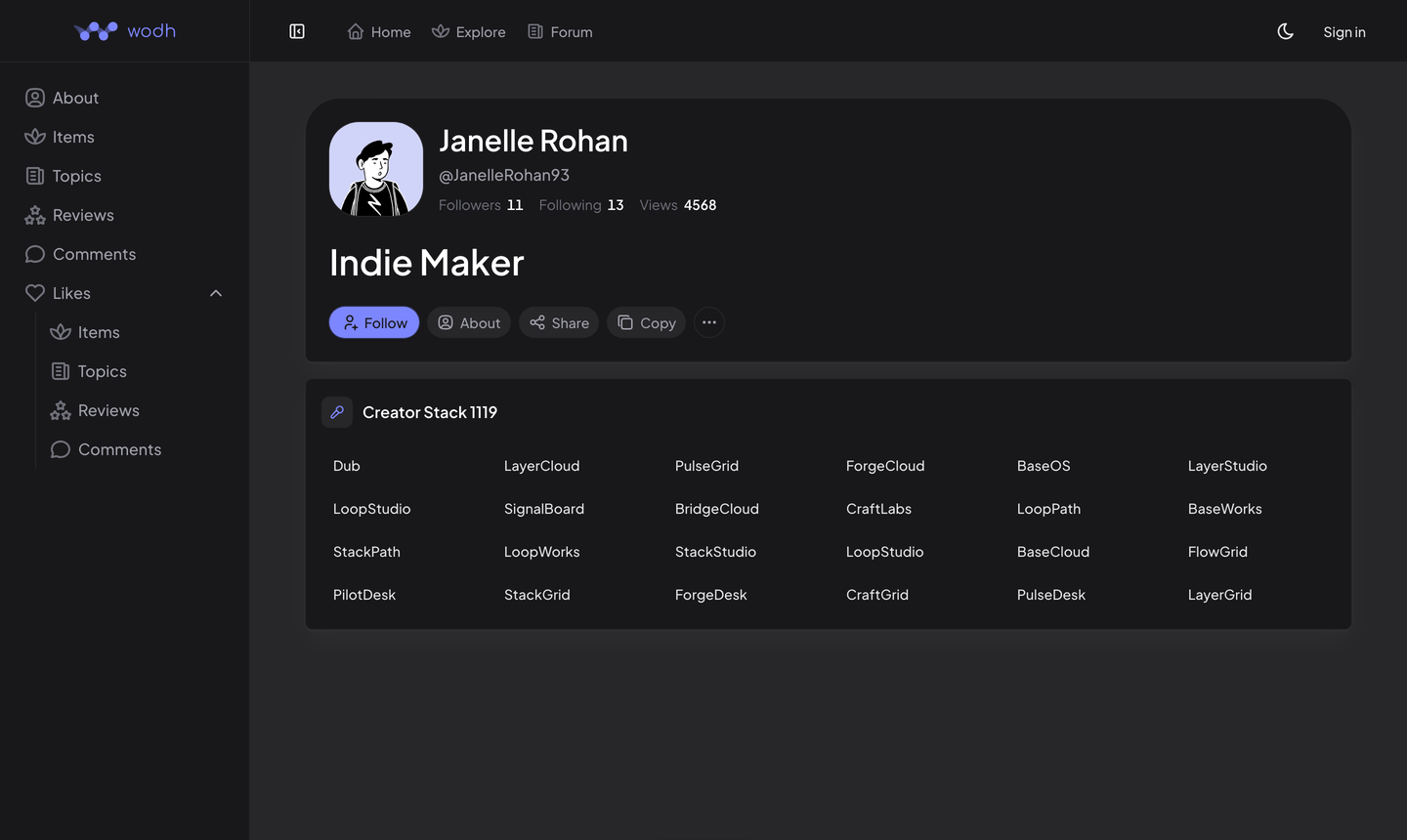The width and height of the screenshot is (1407, 840).
Task: Open the BaseWorks stack item
Action: (1225, 509)
